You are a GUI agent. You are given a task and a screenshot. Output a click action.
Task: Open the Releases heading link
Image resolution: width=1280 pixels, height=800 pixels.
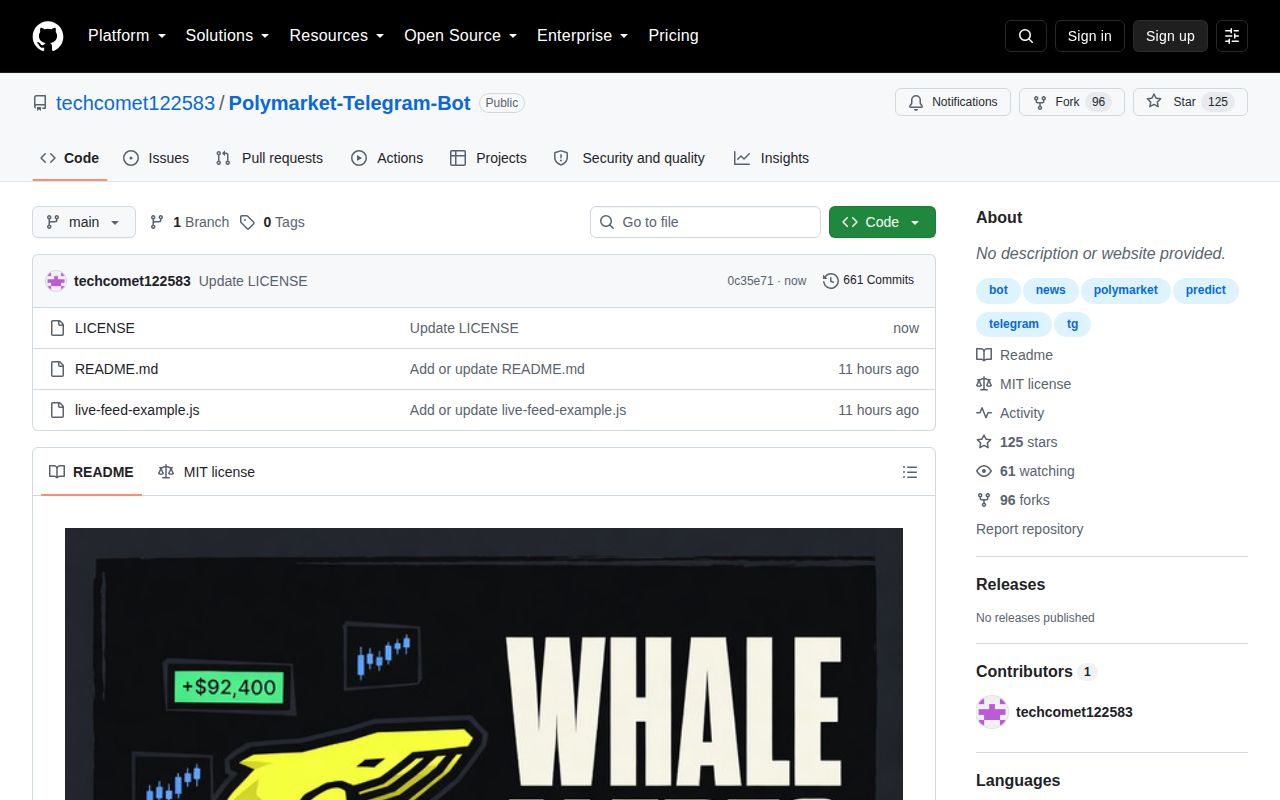coord(1010,585)
